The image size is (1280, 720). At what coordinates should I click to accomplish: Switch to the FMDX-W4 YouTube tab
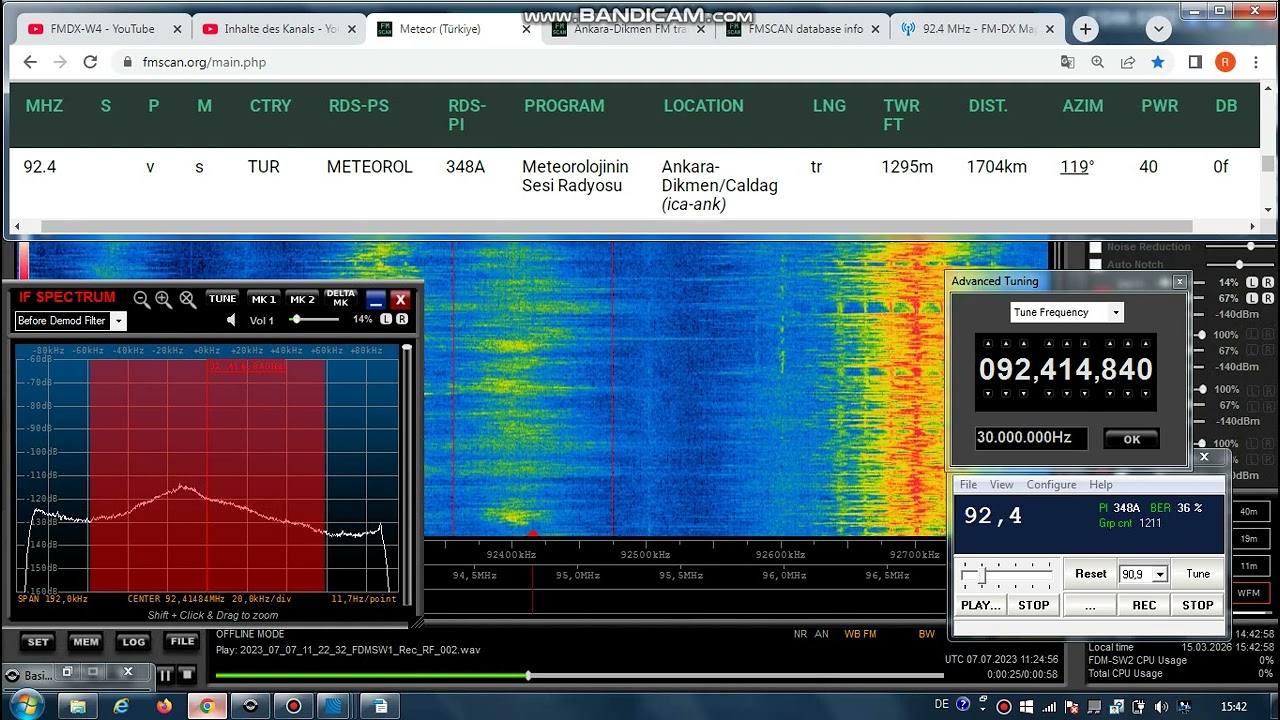pyautogui.click(x=104, y=29)
